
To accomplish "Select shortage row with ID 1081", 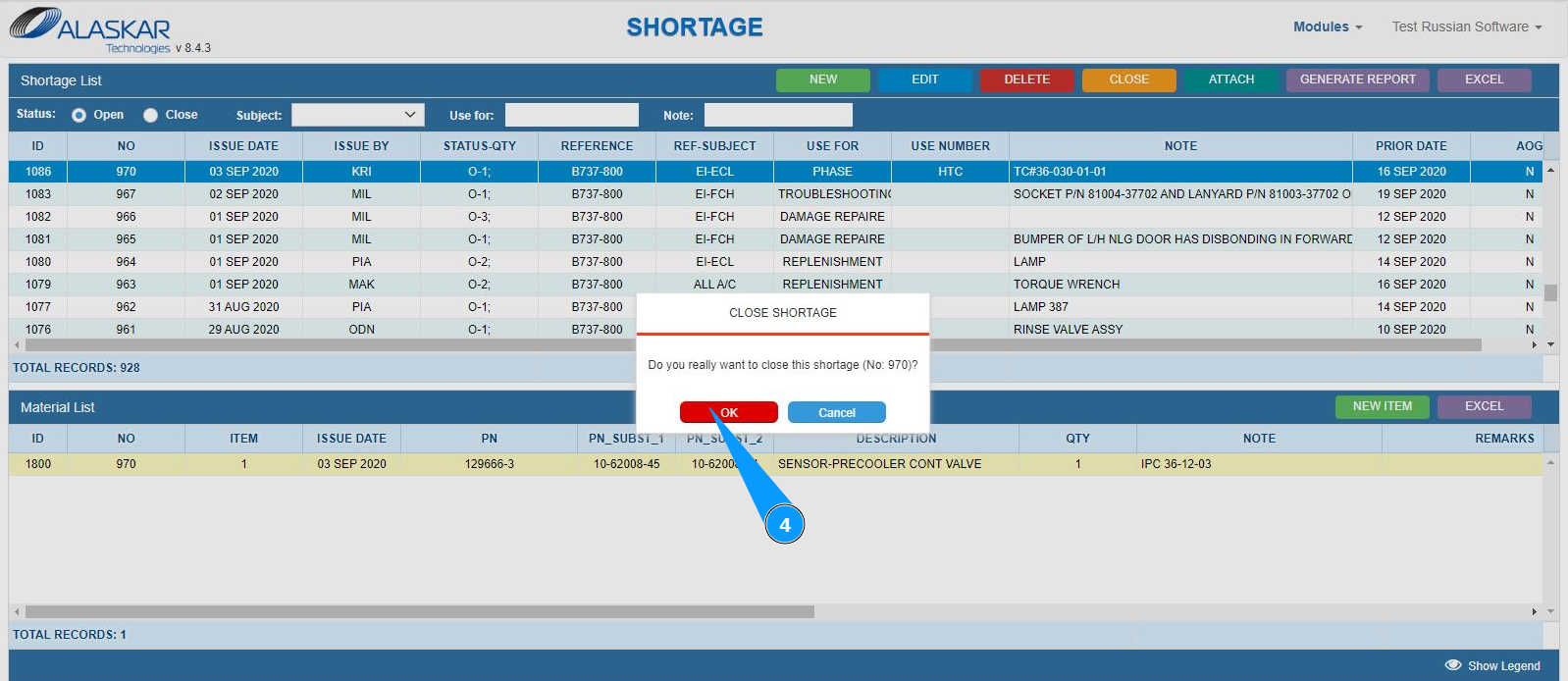I will click(x=775, y=239).
